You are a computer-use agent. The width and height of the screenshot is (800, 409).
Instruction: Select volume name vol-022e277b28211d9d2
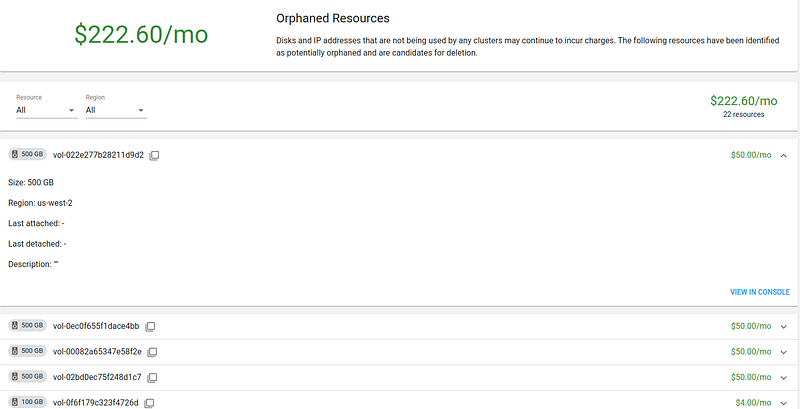98,155
